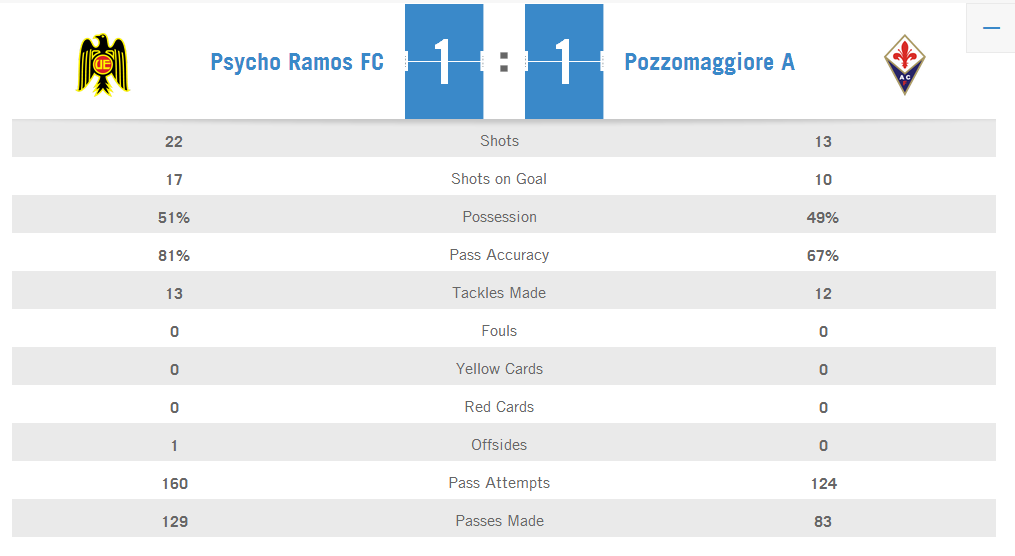Click Pozzomaggiore A's 49% possession value
This screenshot has height=556, width=1015.
pyautogui.click(x=823, y=217)
